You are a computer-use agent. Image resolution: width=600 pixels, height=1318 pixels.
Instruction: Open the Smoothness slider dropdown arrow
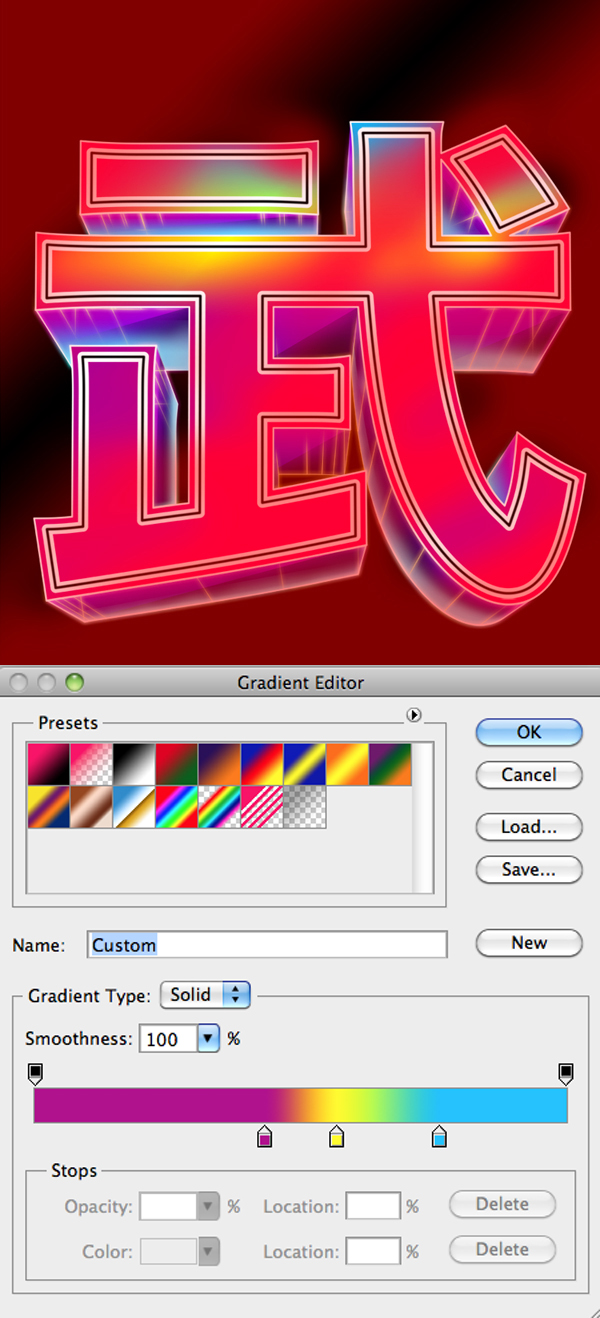pos(208,1039)
